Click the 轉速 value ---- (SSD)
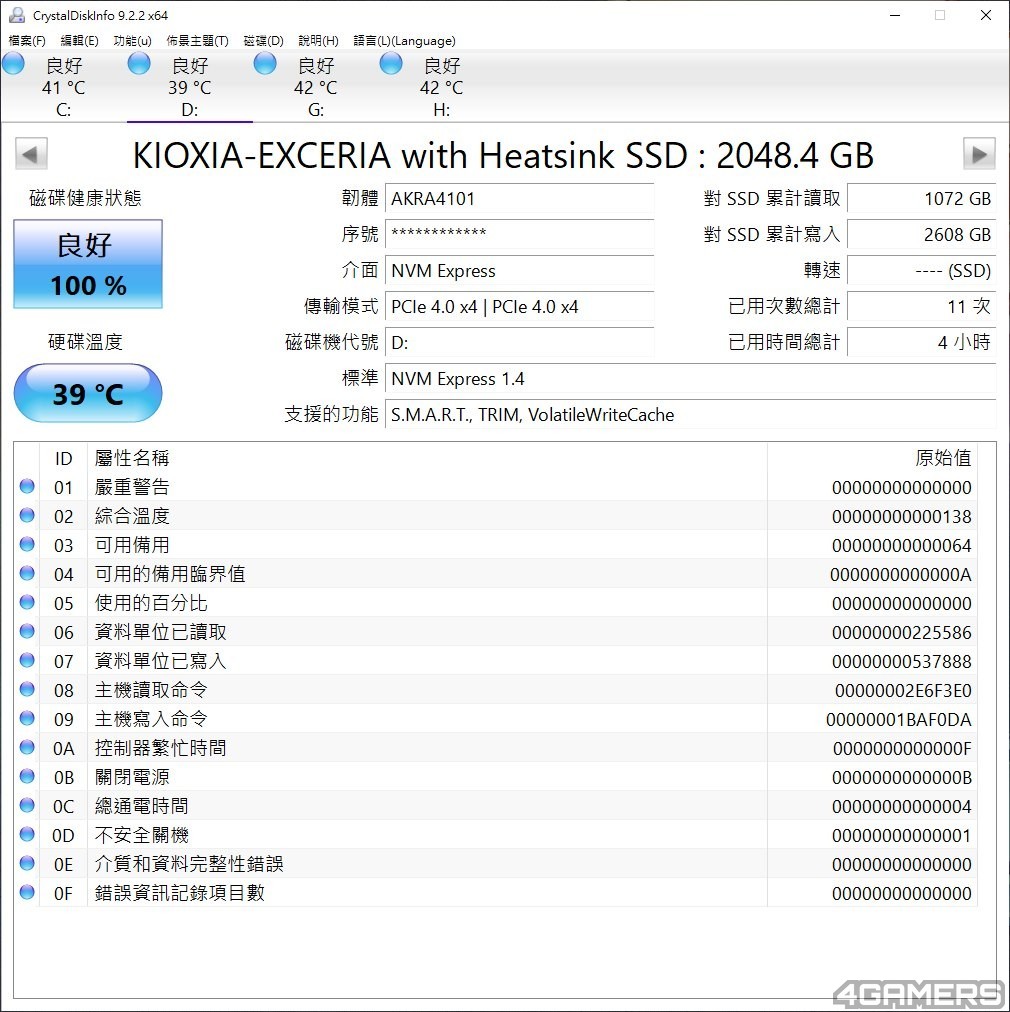This screenshot has height=1012, width=1010. pos(922,270)
